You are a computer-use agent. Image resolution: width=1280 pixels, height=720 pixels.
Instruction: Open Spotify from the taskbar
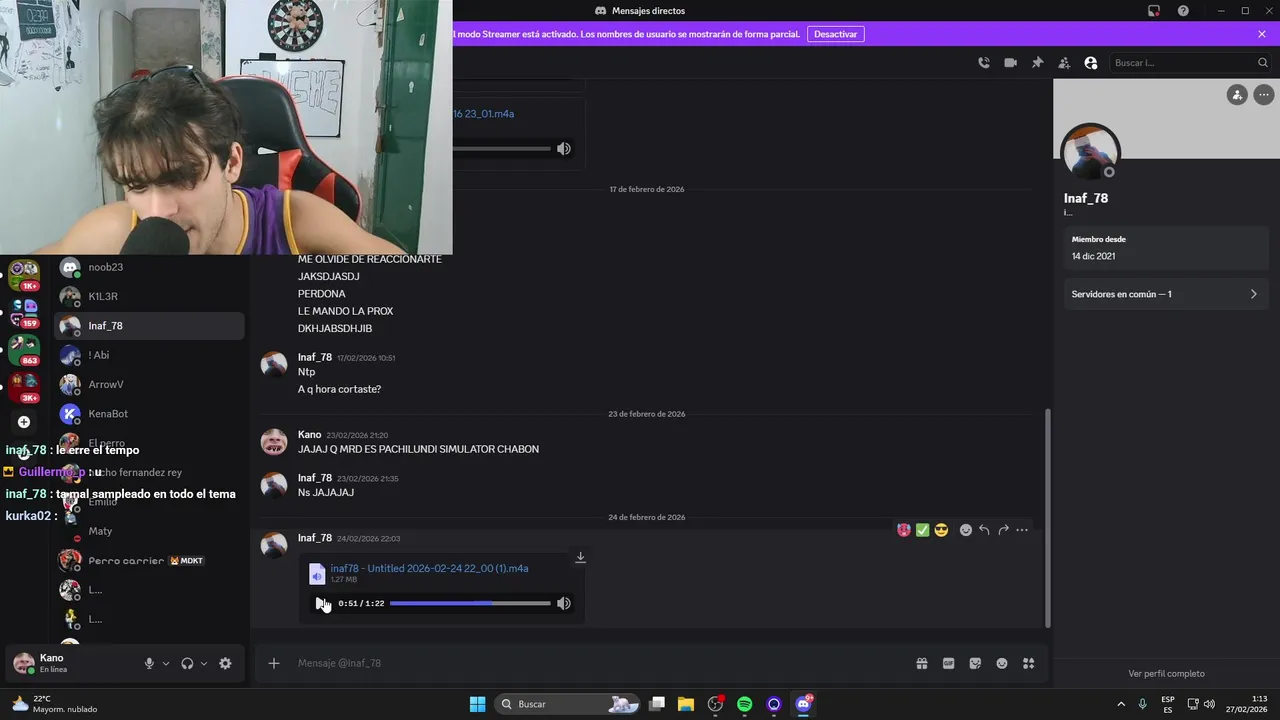[x=744, y=704]
